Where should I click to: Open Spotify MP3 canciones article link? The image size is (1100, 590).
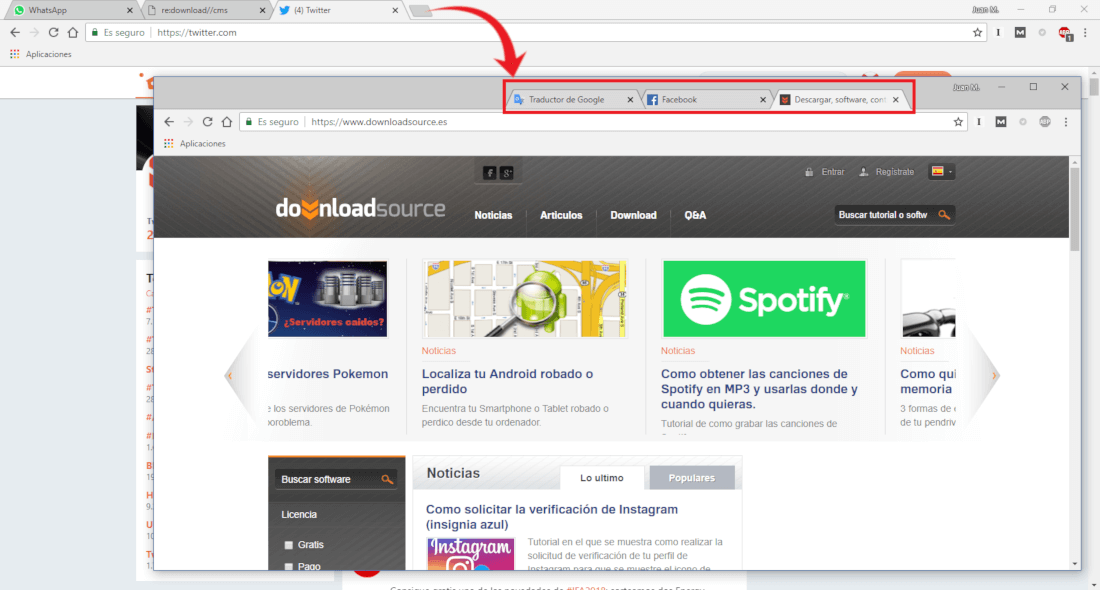click(759, 389)
